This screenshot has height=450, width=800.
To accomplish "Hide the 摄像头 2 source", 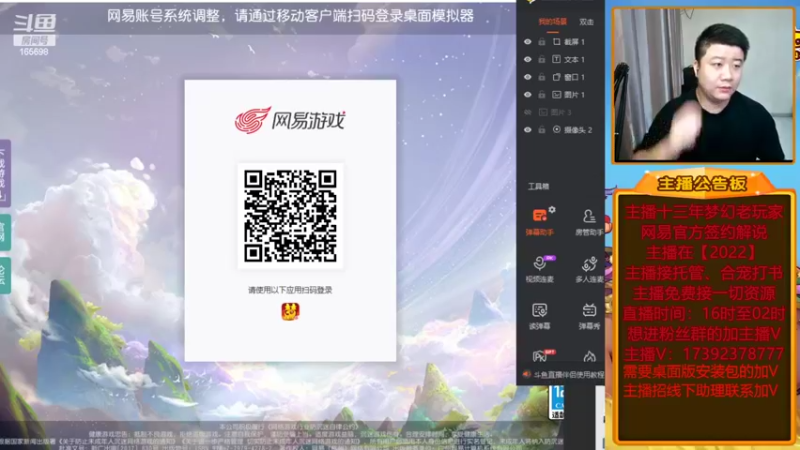I will click(528, 130).
